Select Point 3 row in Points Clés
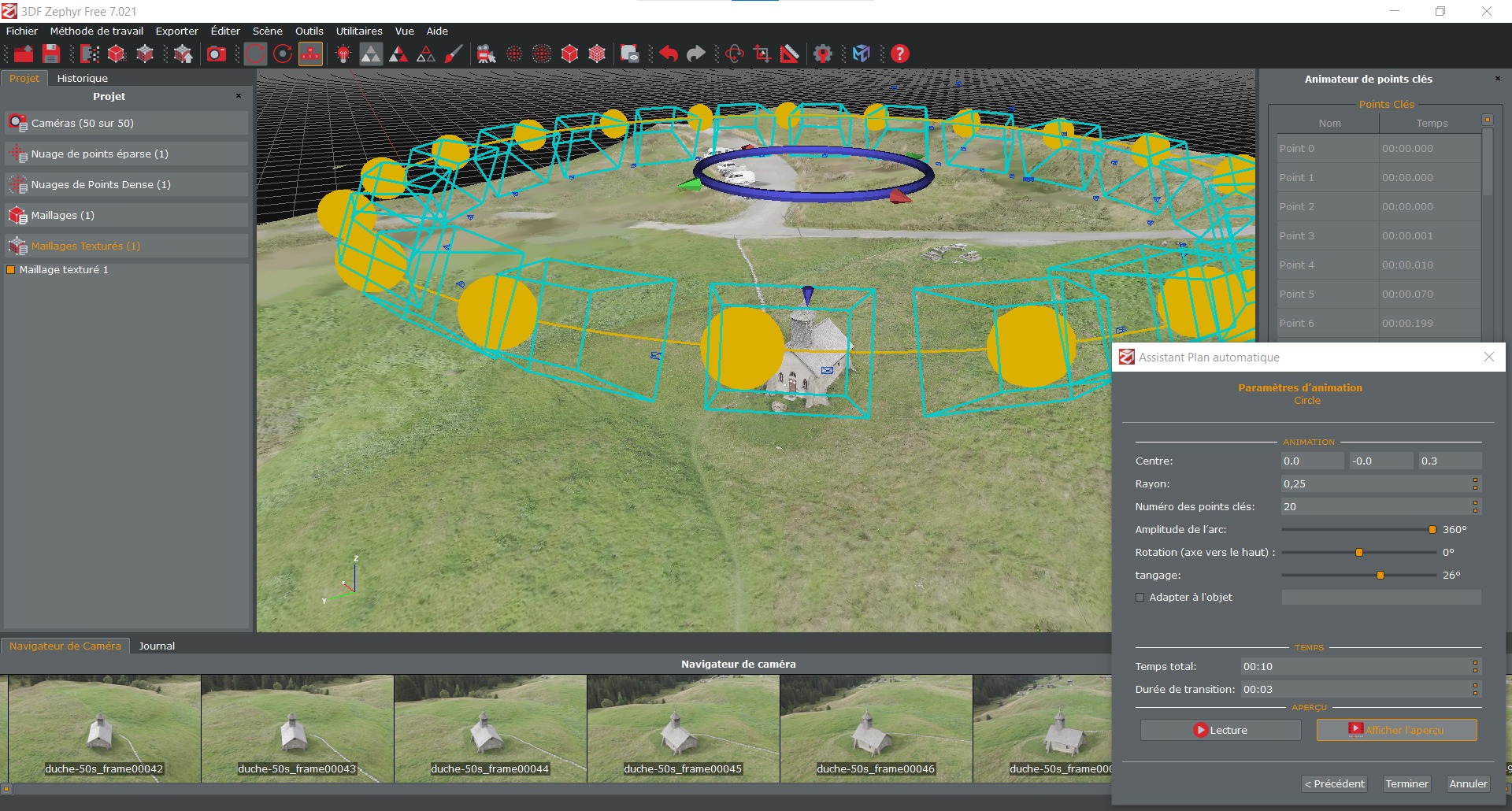The height and width of the screenshot is (811, 1512). [1379, 235]
